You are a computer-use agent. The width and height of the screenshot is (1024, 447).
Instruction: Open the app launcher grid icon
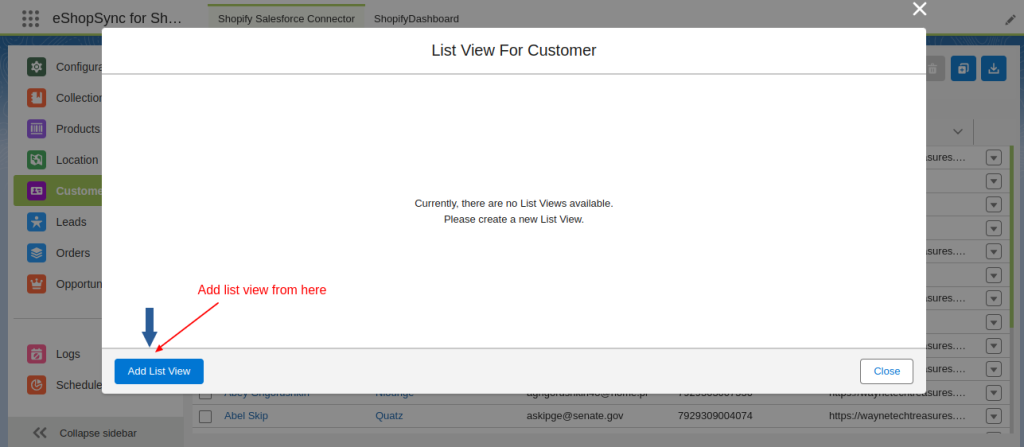pyautogui.click(x=31, y=18)
